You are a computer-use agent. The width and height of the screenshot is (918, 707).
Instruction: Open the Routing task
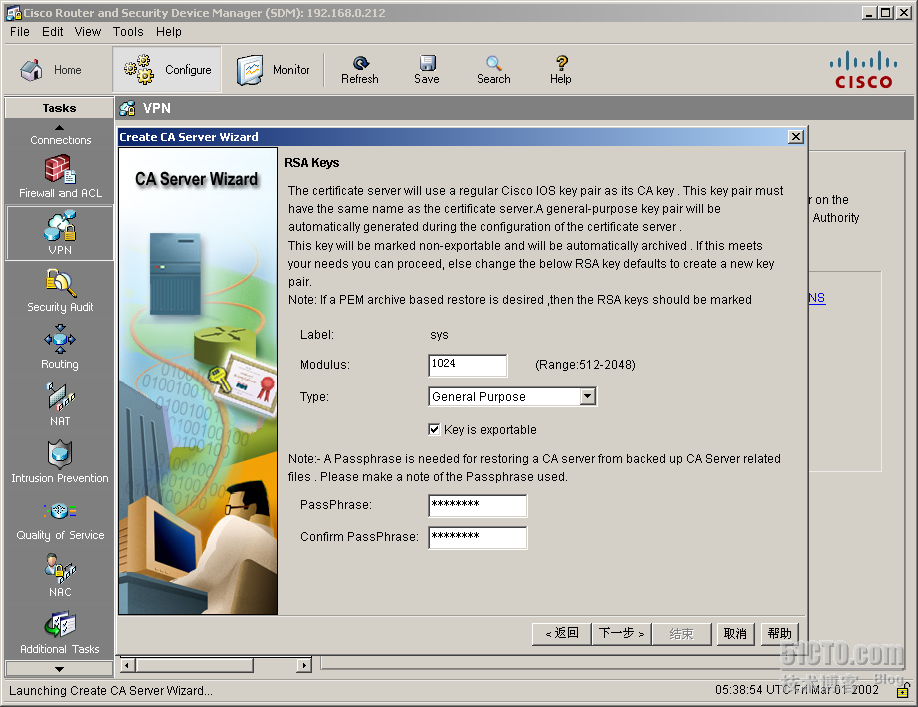(x=60, y=347)
